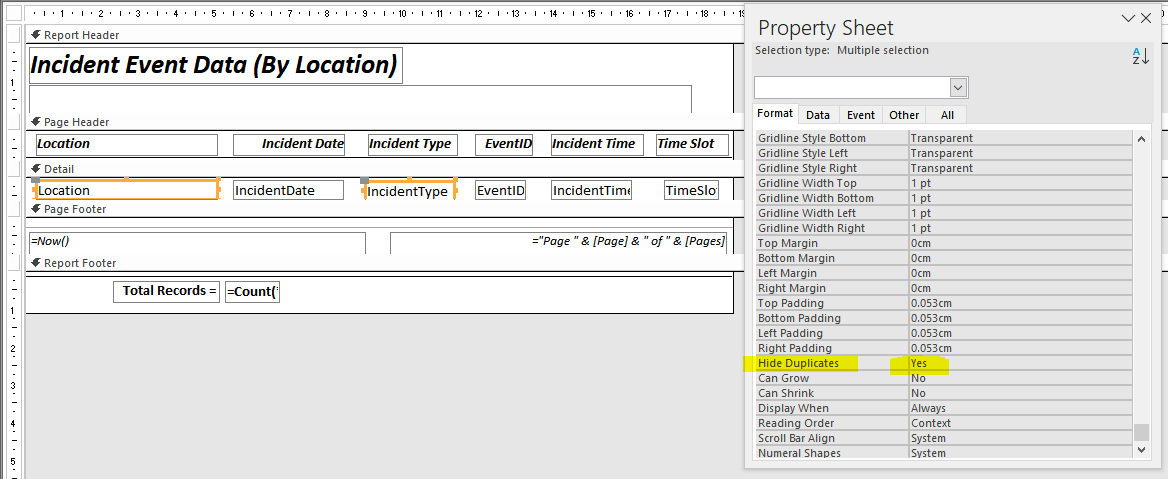Viewport: 1168px width, 479px height.
Task: Click the Gridline Width Bottom value
Action: click(x=1021, y=198)
